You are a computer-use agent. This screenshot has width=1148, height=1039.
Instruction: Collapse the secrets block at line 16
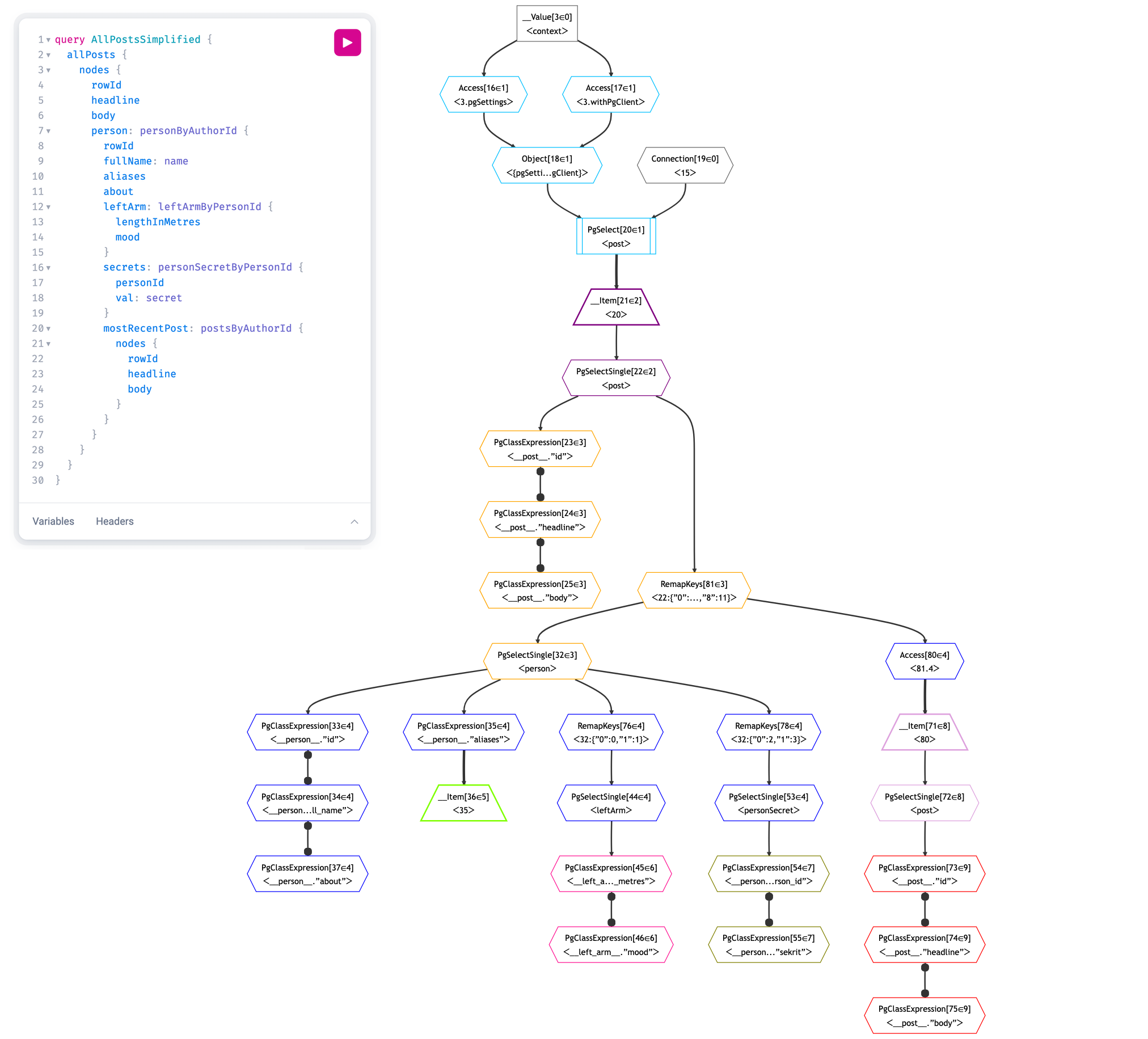[x=48, y=268]
